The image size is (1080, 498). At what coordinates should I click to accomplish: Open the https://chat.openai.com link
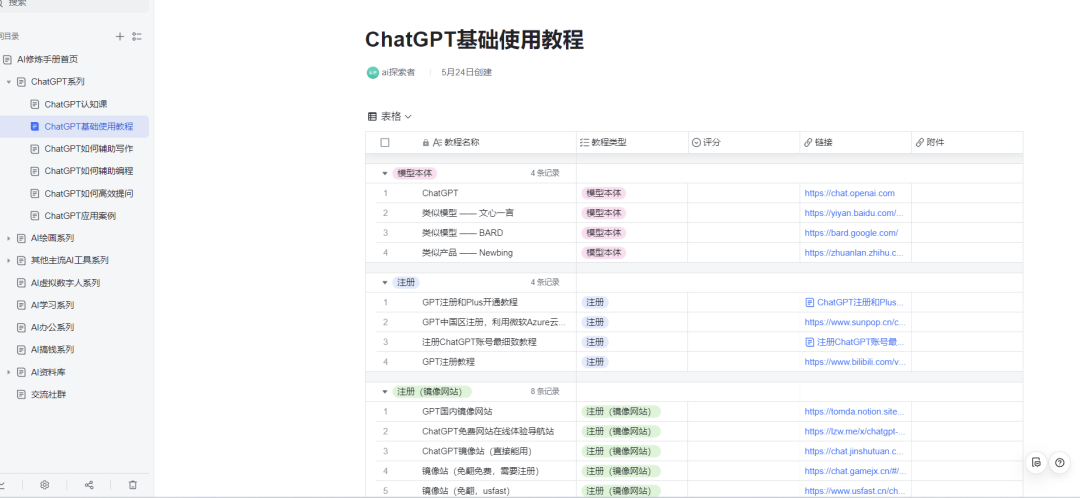(x=849, y=194)
